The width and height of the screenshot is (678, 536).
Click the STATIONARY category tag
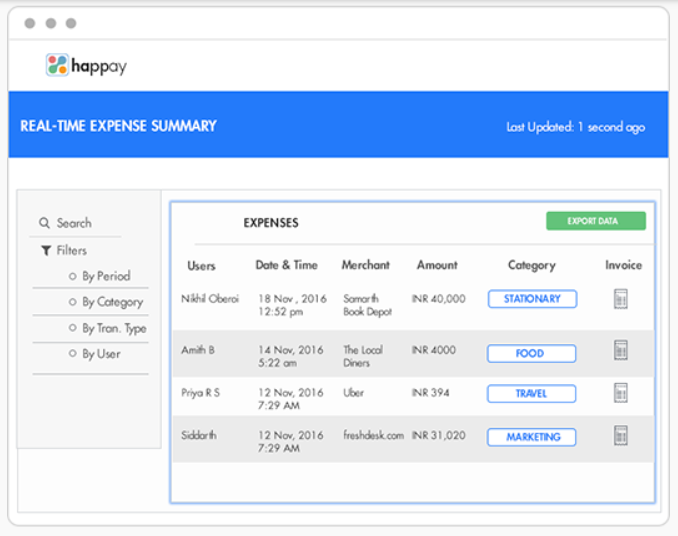[531, 299]
